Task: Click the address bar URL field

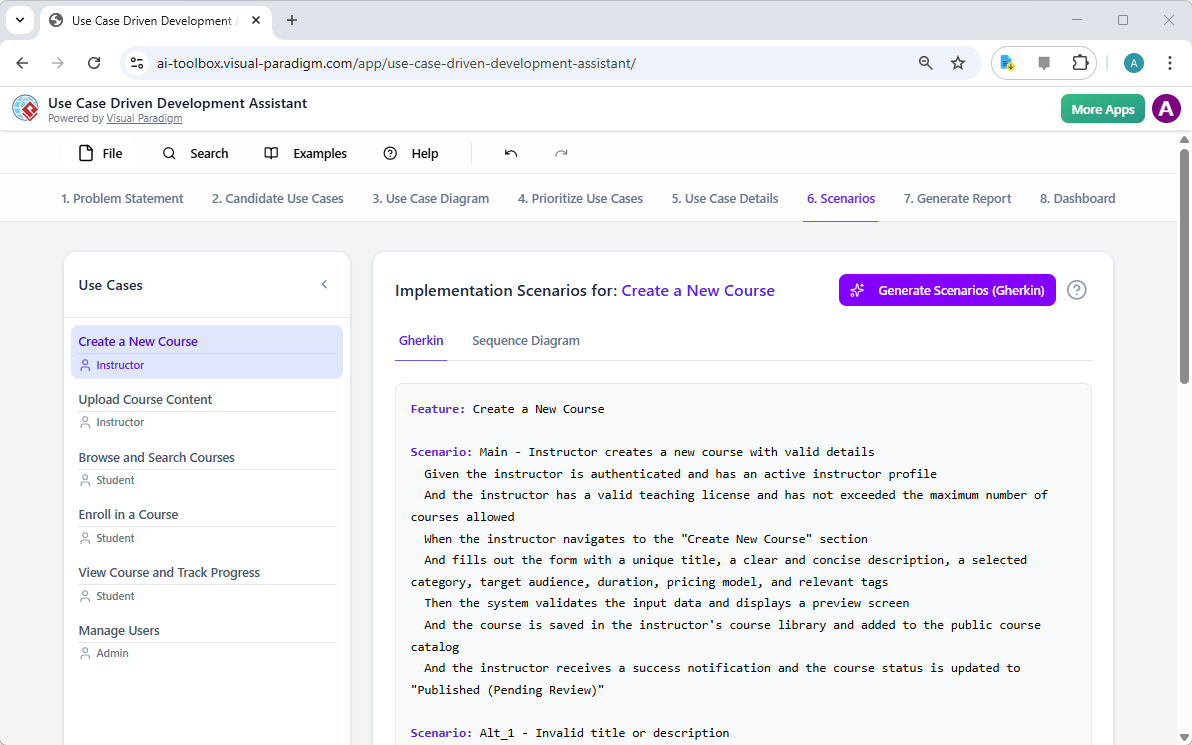Action: (400, 62)
